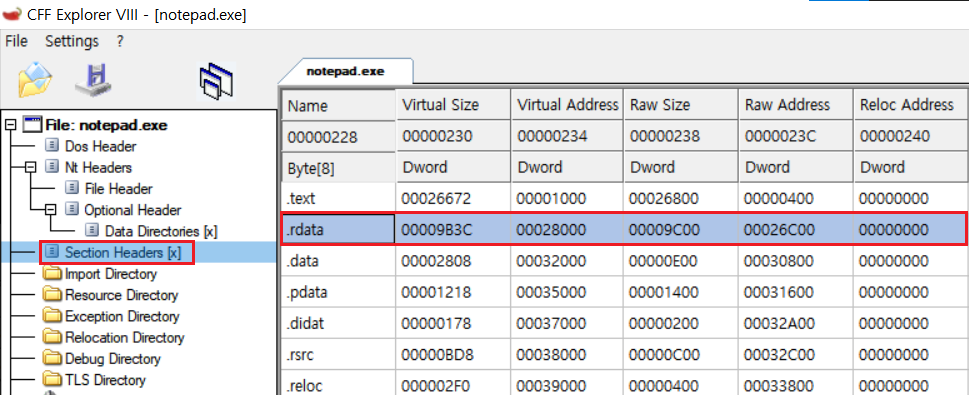Click the Dos Header node icon
This screenshot has height=395, width=969.
click(x=53, y=147)
